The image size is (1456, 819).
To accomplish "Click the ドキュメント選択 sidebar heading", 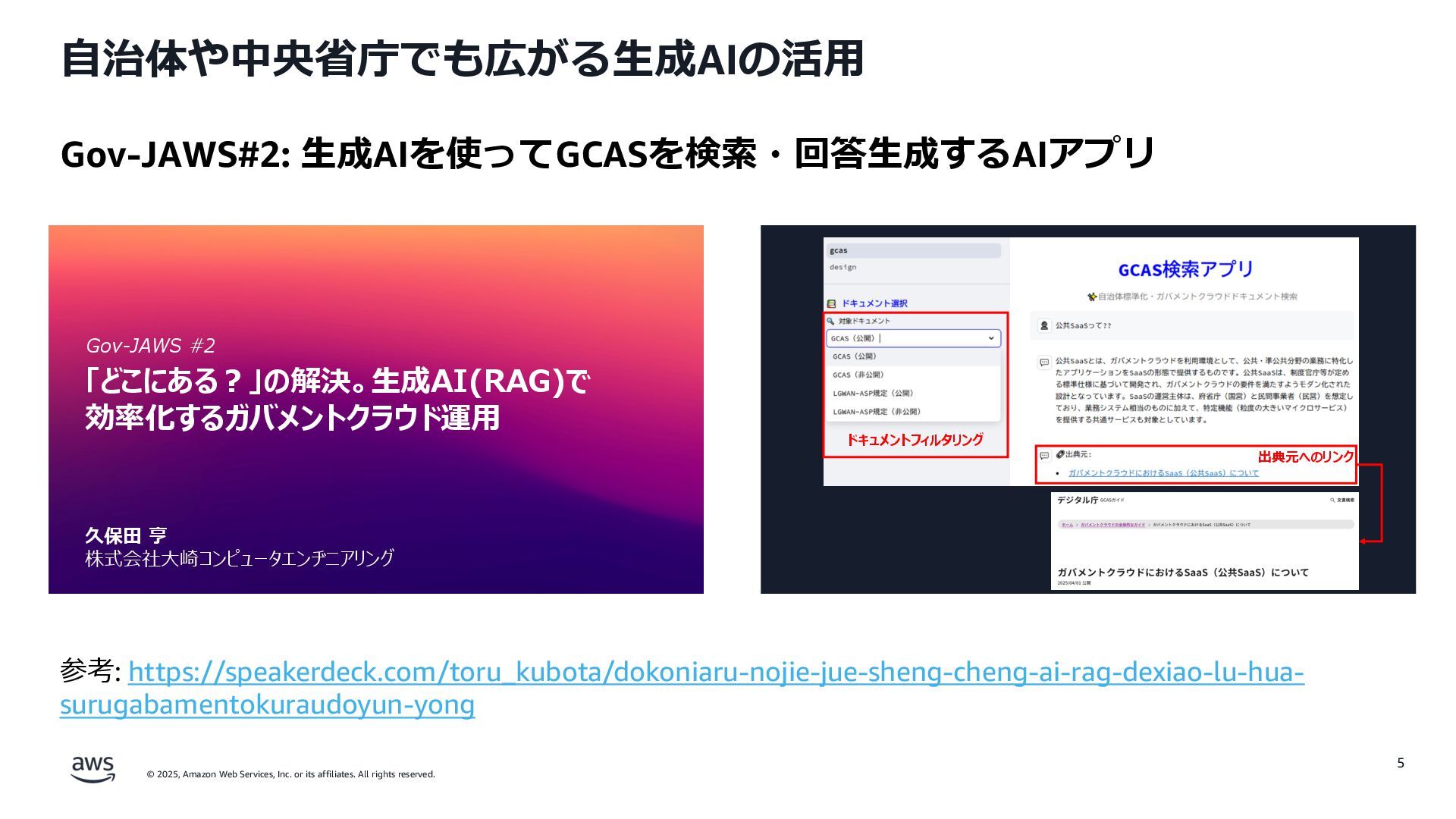I will (x=874, y=303).
